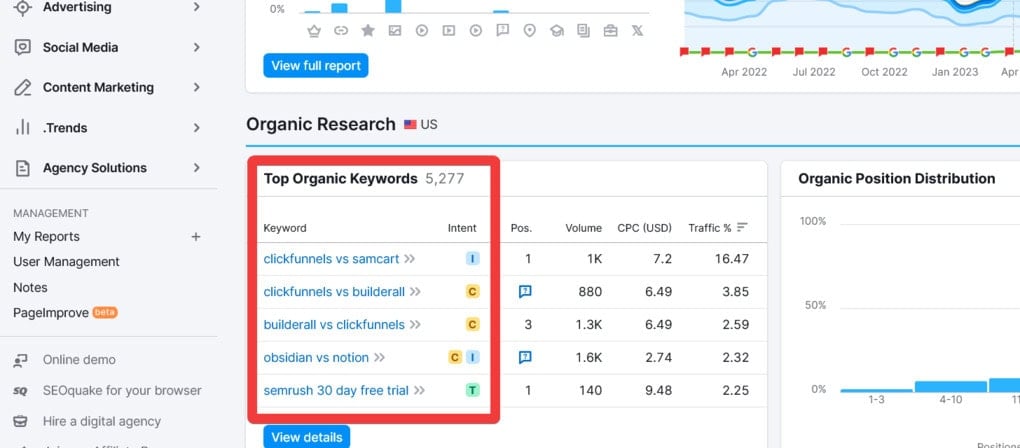Click the View full report button
Screen dimensions: 1020x448
pyautogui.click(x=315, y=66)
